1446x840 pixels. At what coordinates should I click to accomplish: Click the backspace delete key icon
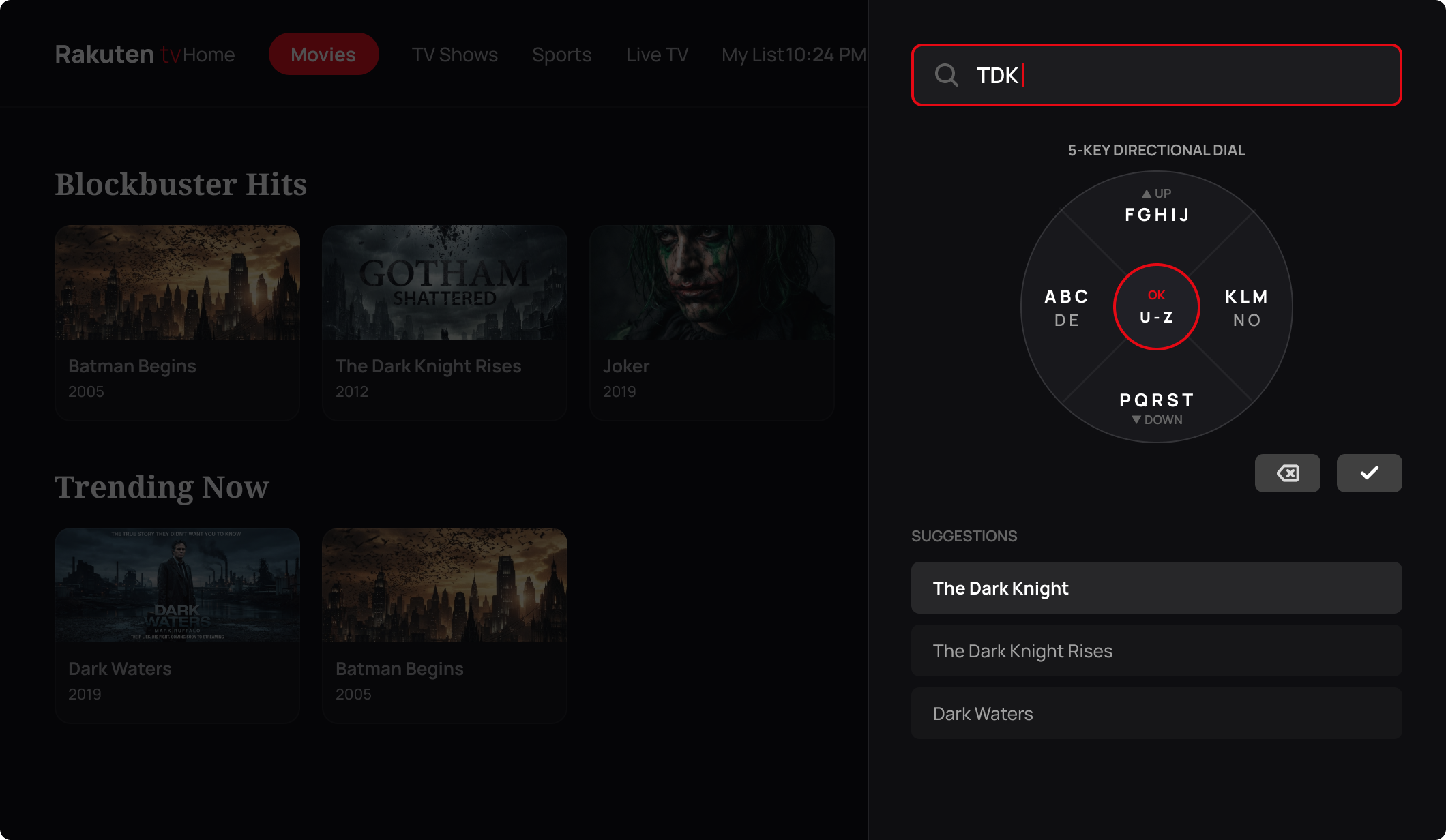click(x=1287, y=473)
